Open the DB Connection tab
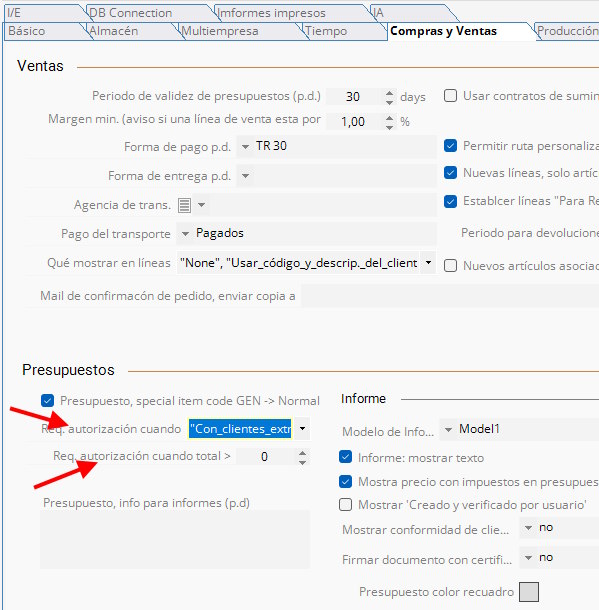The image size is (599, 610). 130,13
